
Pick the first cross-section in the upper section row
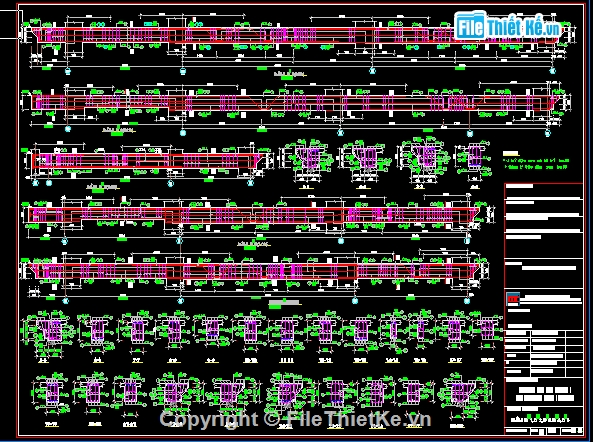pos(48,336)
